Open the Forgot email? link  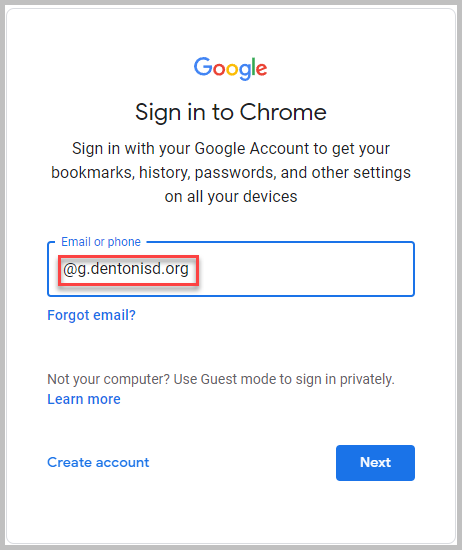tap(92, 315)
